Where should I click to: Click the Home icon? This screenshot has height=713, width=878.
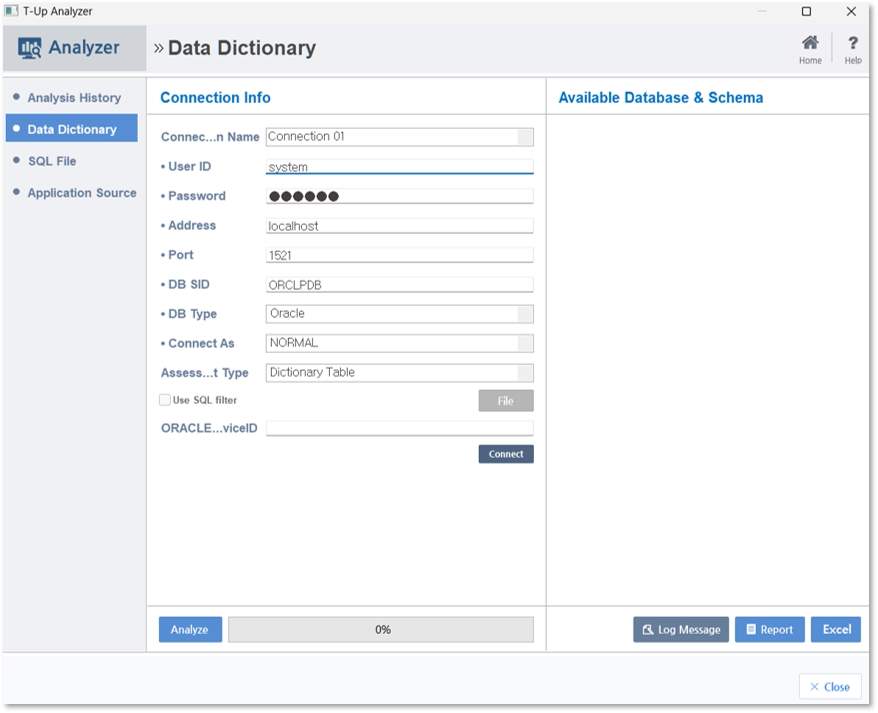pos(810,44)
